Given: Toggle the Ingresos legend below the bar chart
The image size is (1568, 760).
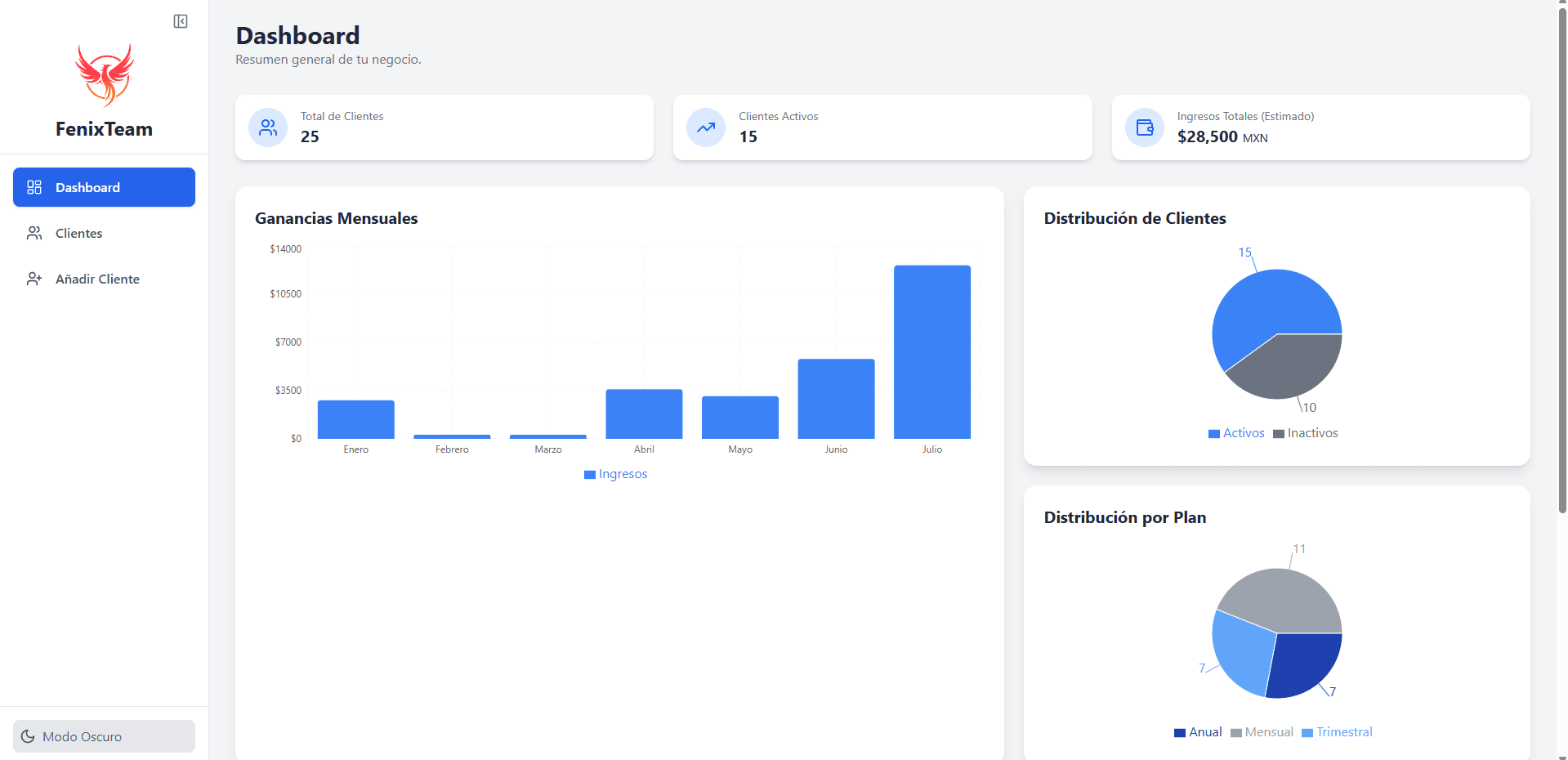Looking at the screenshot, I should pyautogui.click(x=615, y=474).
